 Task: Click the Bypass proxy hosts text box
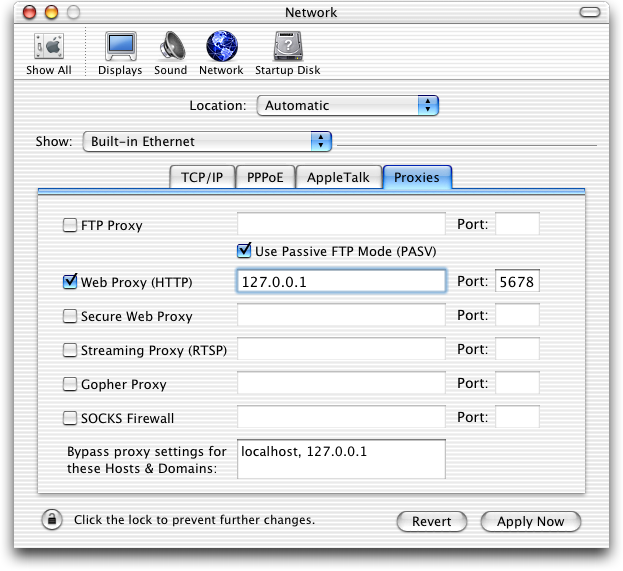pos(341,459)
